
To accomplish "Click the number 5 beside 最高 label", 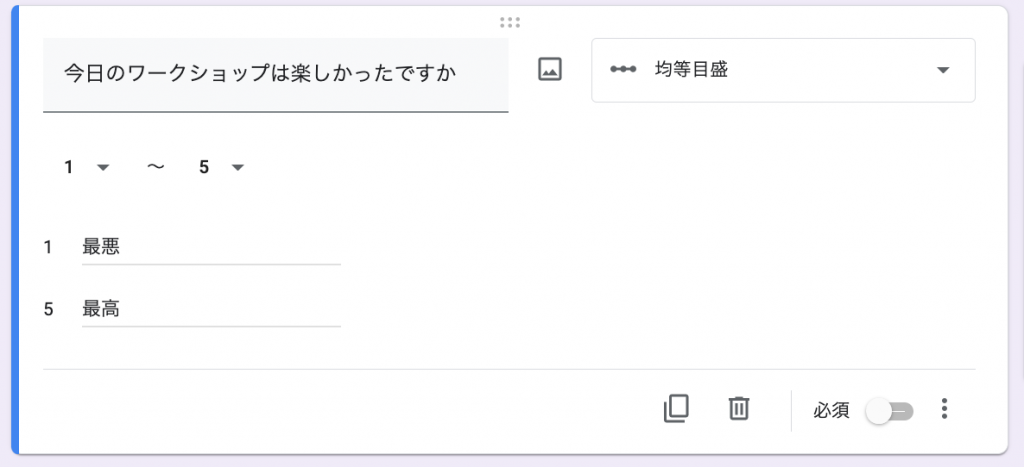I will point(48,310).
